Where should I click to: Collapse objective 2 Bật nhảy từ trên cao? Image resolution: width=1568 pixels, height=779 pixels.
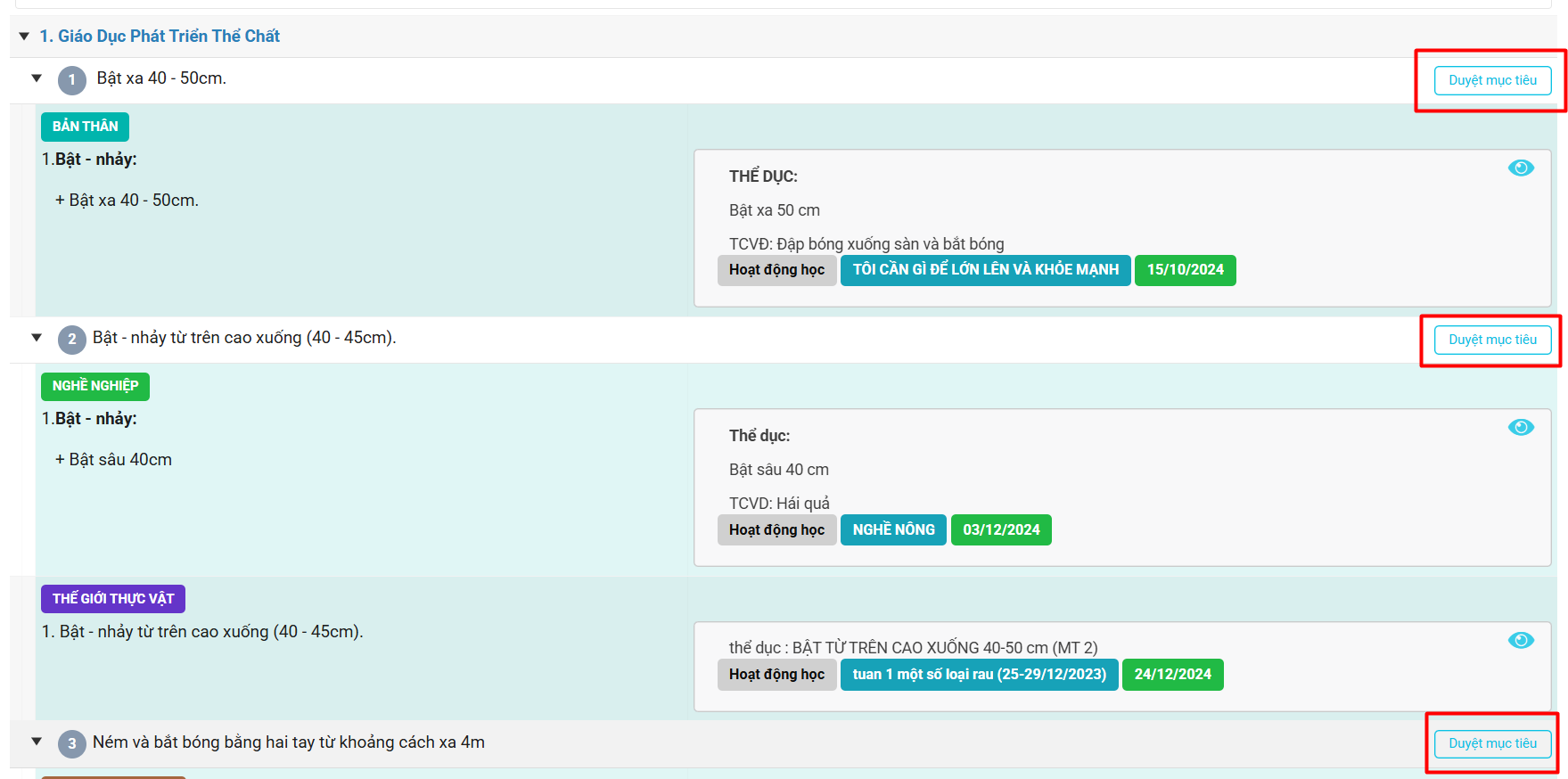click(x=37, y=338)
